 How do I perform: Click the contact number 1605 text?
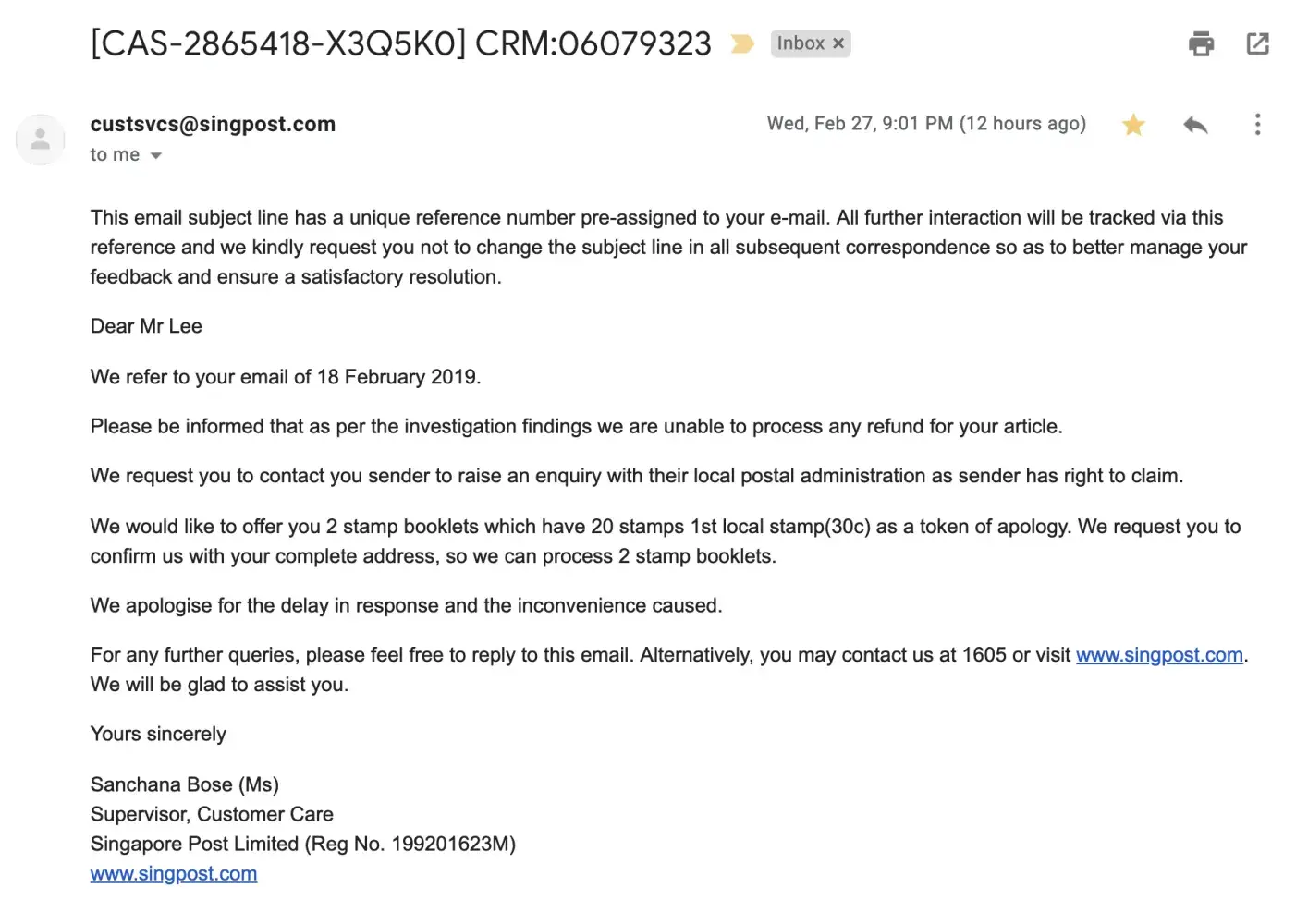pos(984,655)
